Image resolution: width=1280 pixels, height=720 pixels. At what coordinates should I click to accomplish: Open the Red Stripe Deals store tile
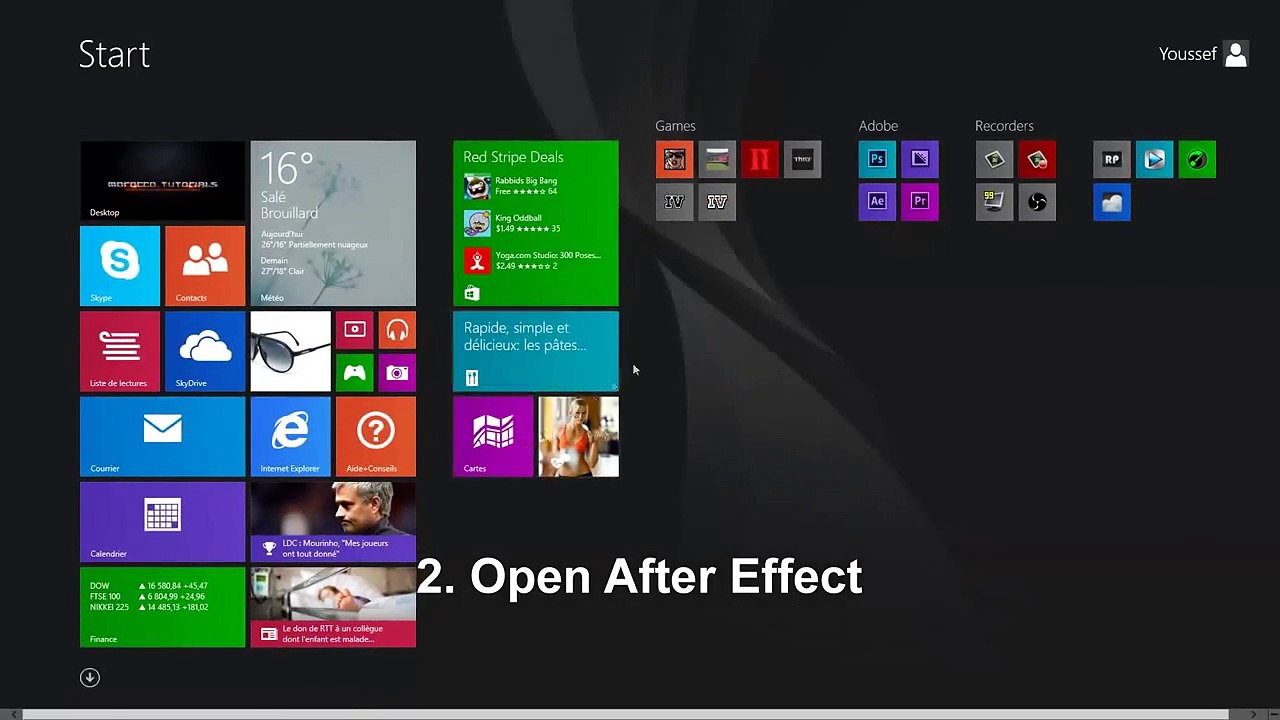click(536, 223)
